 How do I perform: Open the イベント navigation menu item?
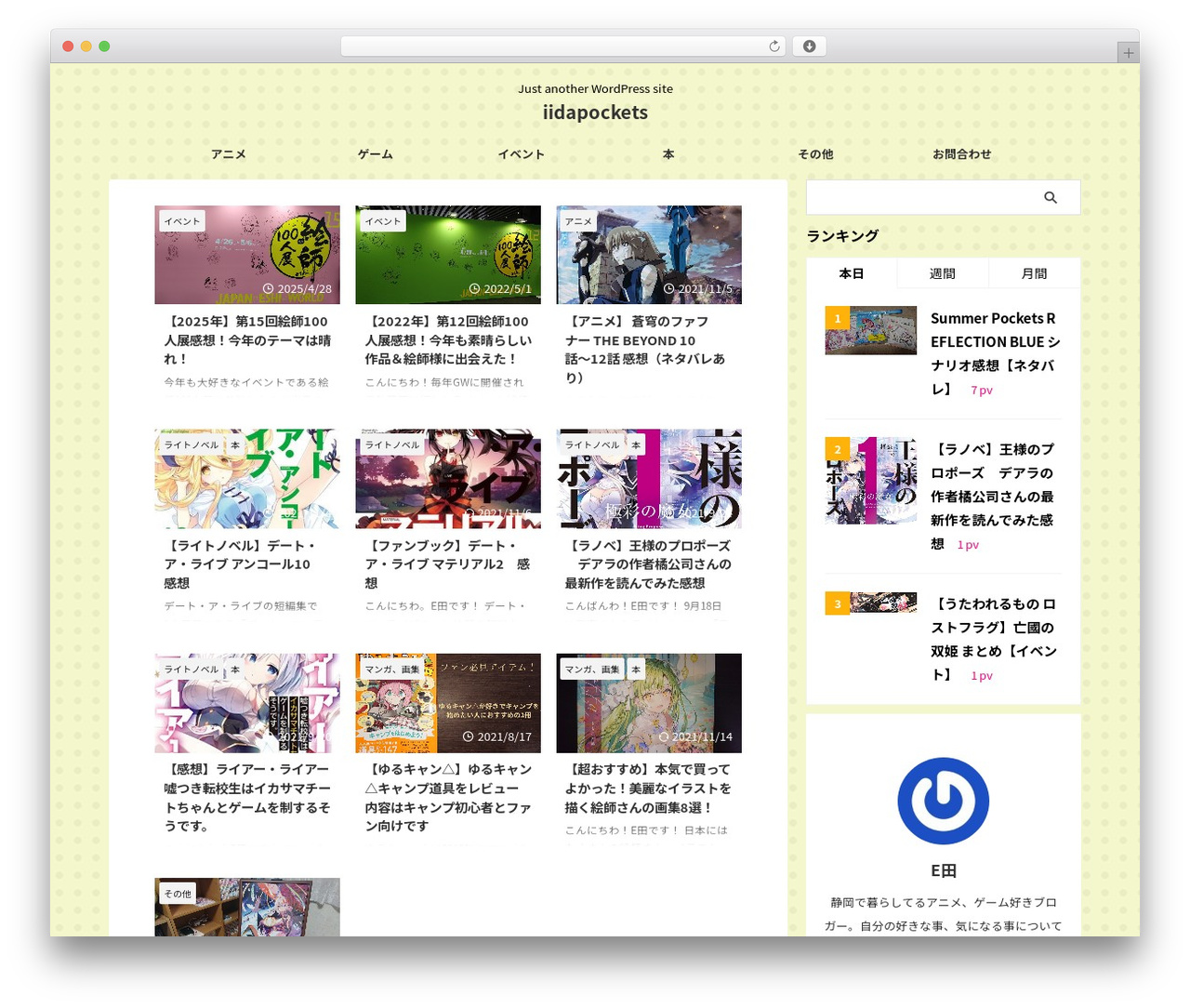click(521, 154)
